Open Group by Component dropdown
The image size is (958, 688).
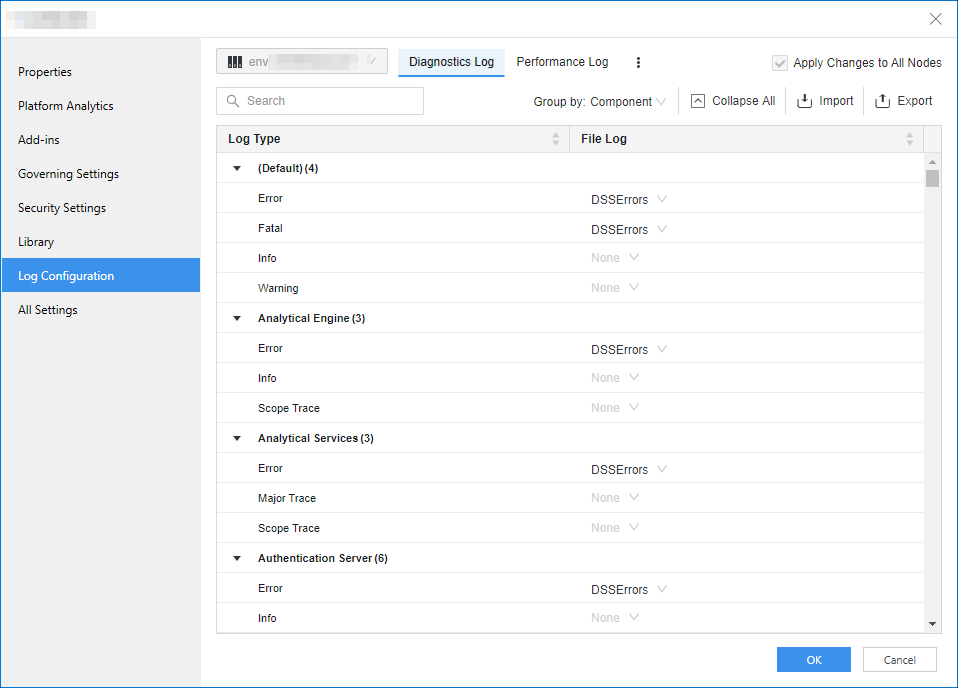coord(600,101)
